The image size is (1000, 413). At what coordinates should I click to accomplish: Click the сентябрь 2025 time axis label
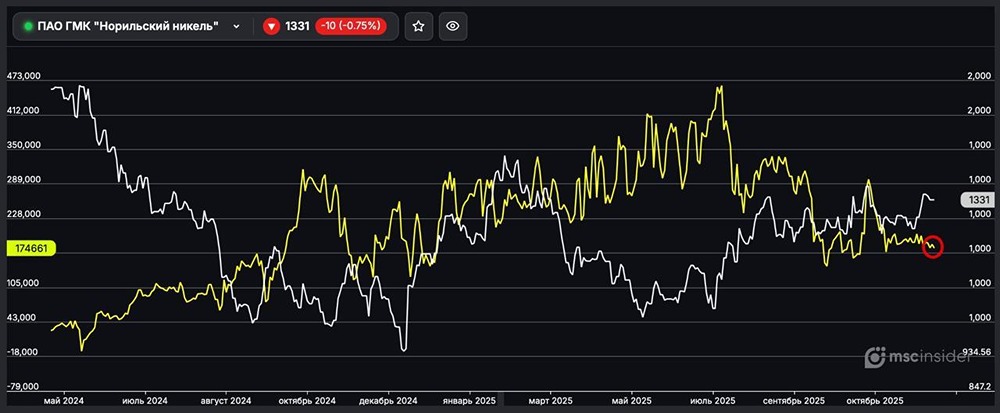click(x=795, y=401)
